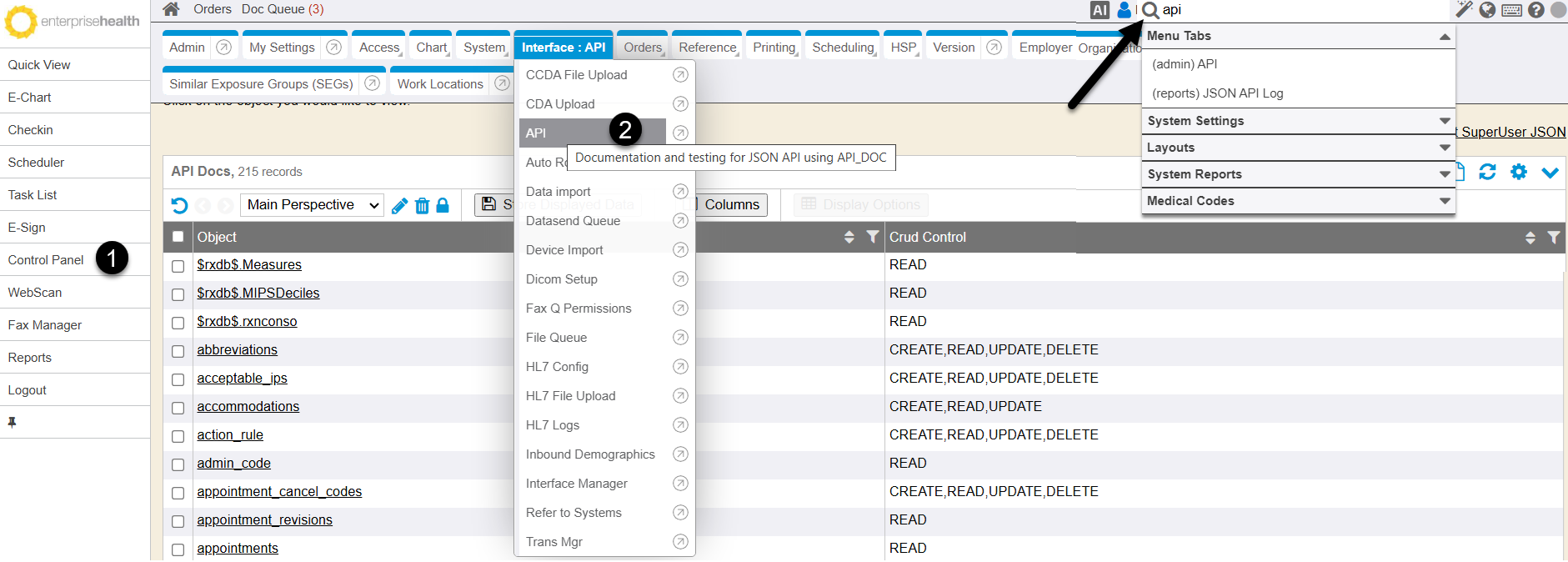Choose HL7 Config from Interface menu

point(557,367)
